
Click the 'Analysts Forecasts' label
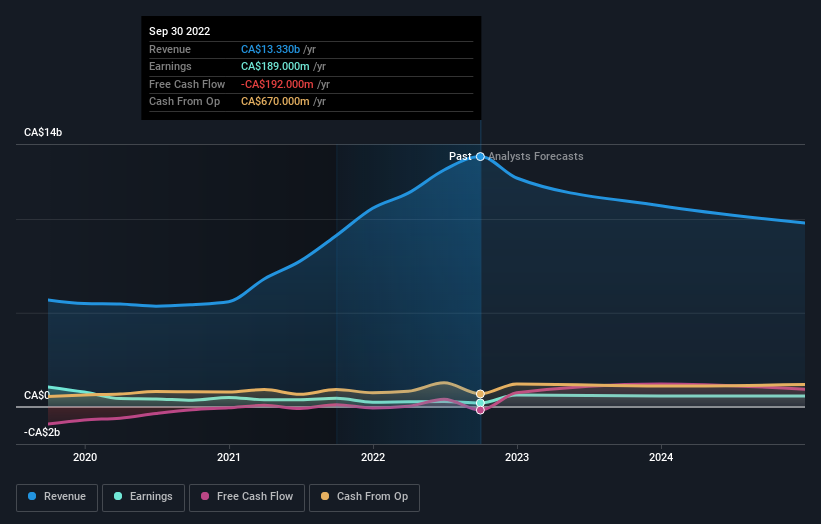point(536,156)
